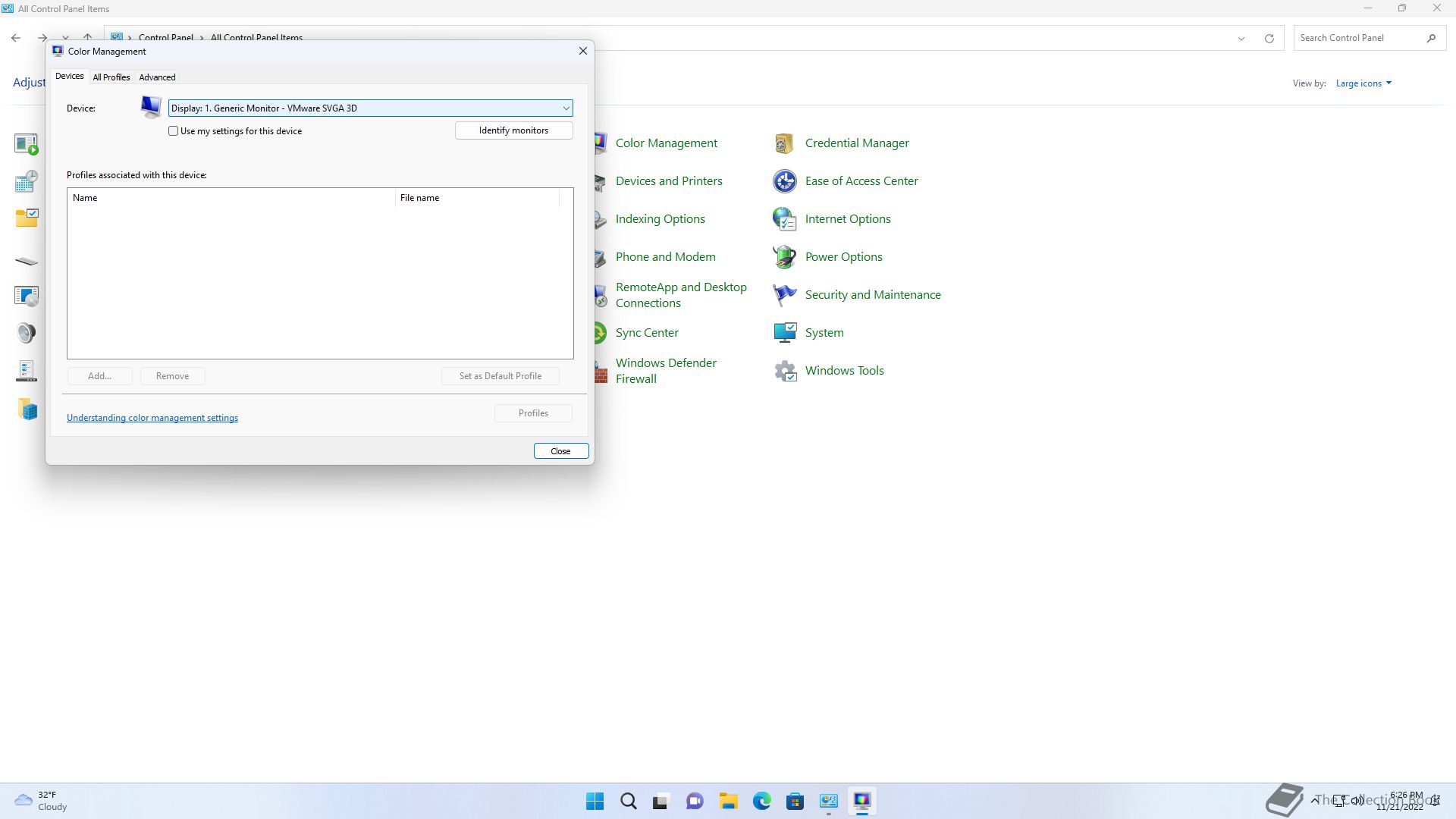Switch to the Advanced tab
This screenshot has height=819, width=1456.
point(157,77)
